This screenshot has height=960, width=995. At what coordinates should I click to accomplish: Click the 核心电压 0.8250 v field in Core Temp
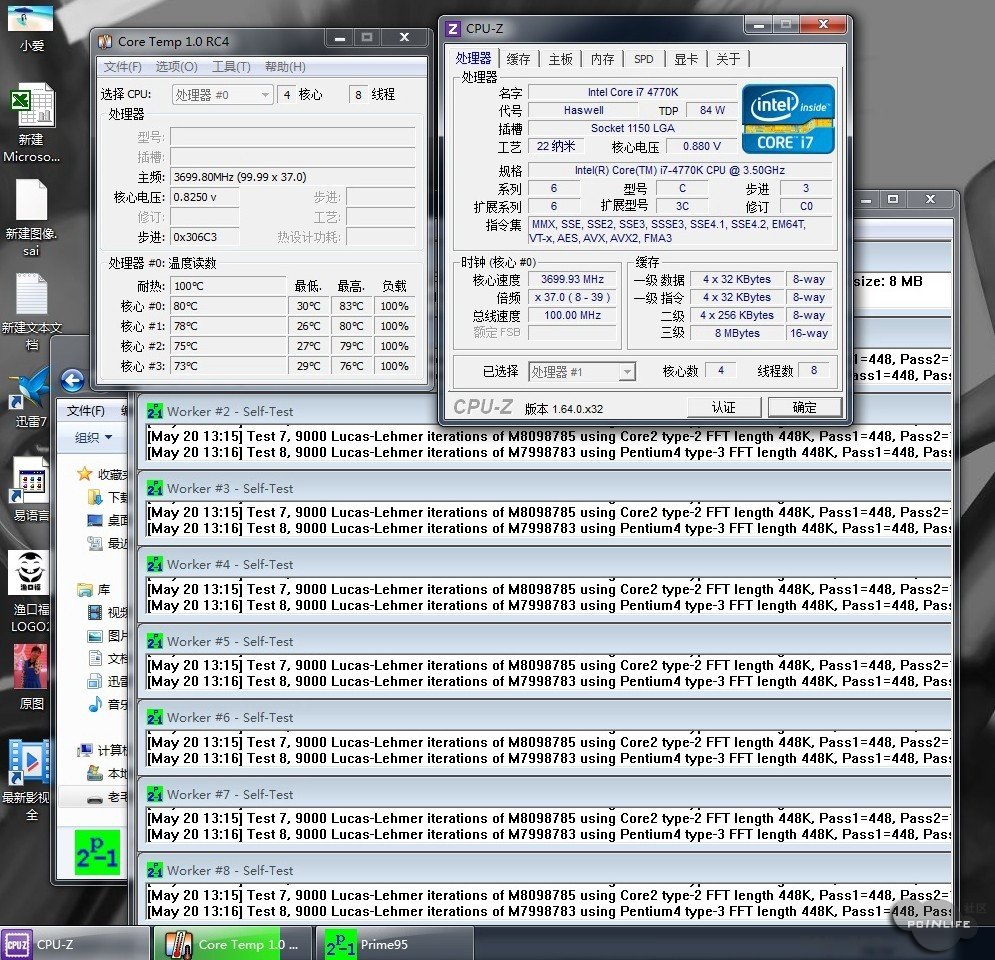204,197
